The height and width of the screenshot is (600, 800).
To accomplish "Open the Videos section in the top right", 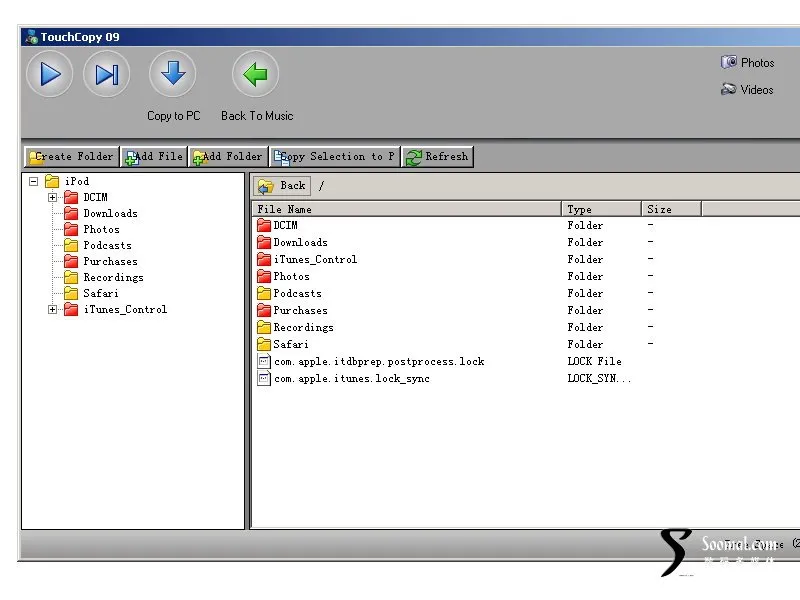I will pyautogui.click(x=747, y=90).
